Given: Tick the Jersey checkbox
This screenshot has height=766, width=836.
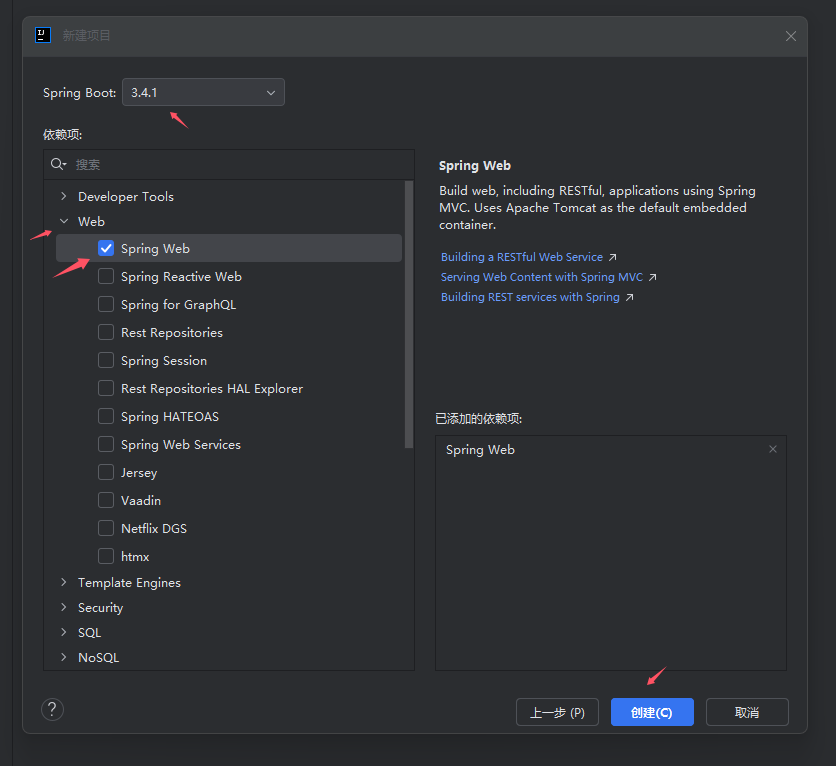Looking at the screenshot, I should pyautogui.click(x=106, y=472).
